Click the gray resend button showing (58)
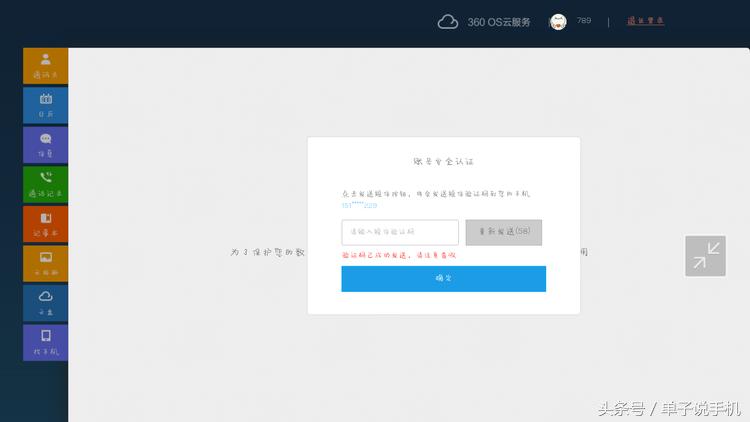750x422 pixels. [x=504, y=233]
